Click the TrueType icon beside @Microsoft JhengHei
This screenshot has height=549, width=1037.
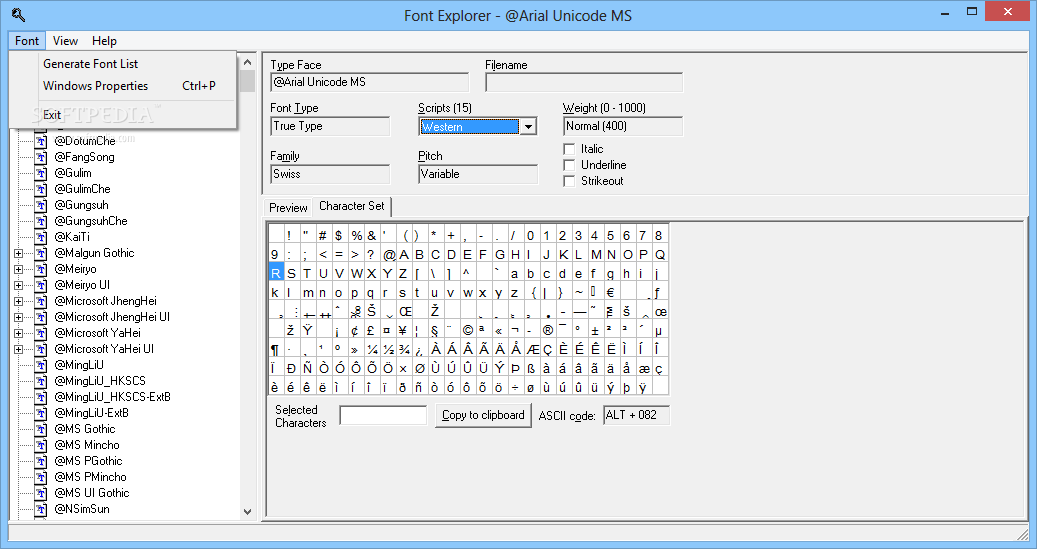pyautogui.click(x=41, y=301)
